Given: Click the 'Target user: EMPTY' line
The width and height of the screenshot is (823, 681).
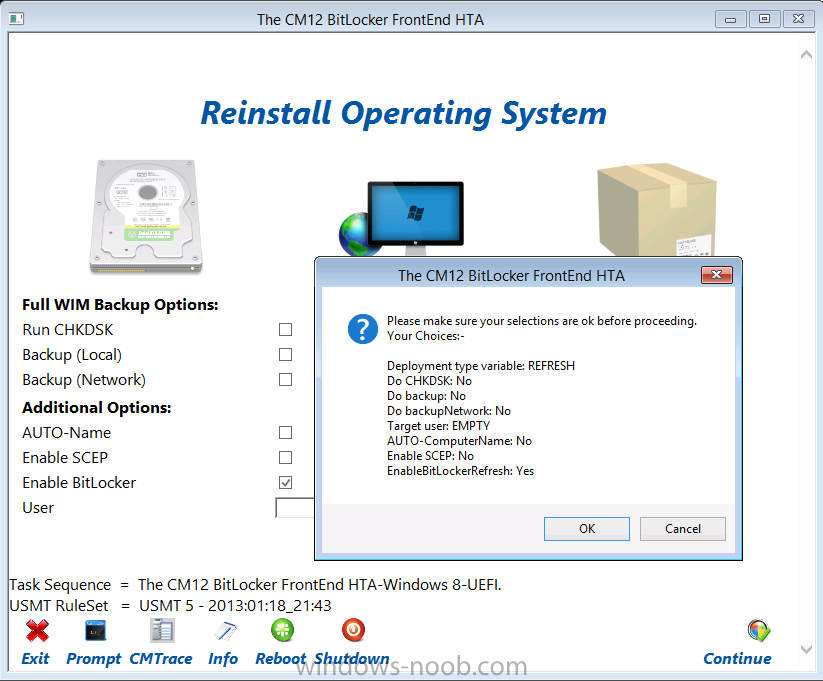Looking at the screenshot, I should pos(438,426).
